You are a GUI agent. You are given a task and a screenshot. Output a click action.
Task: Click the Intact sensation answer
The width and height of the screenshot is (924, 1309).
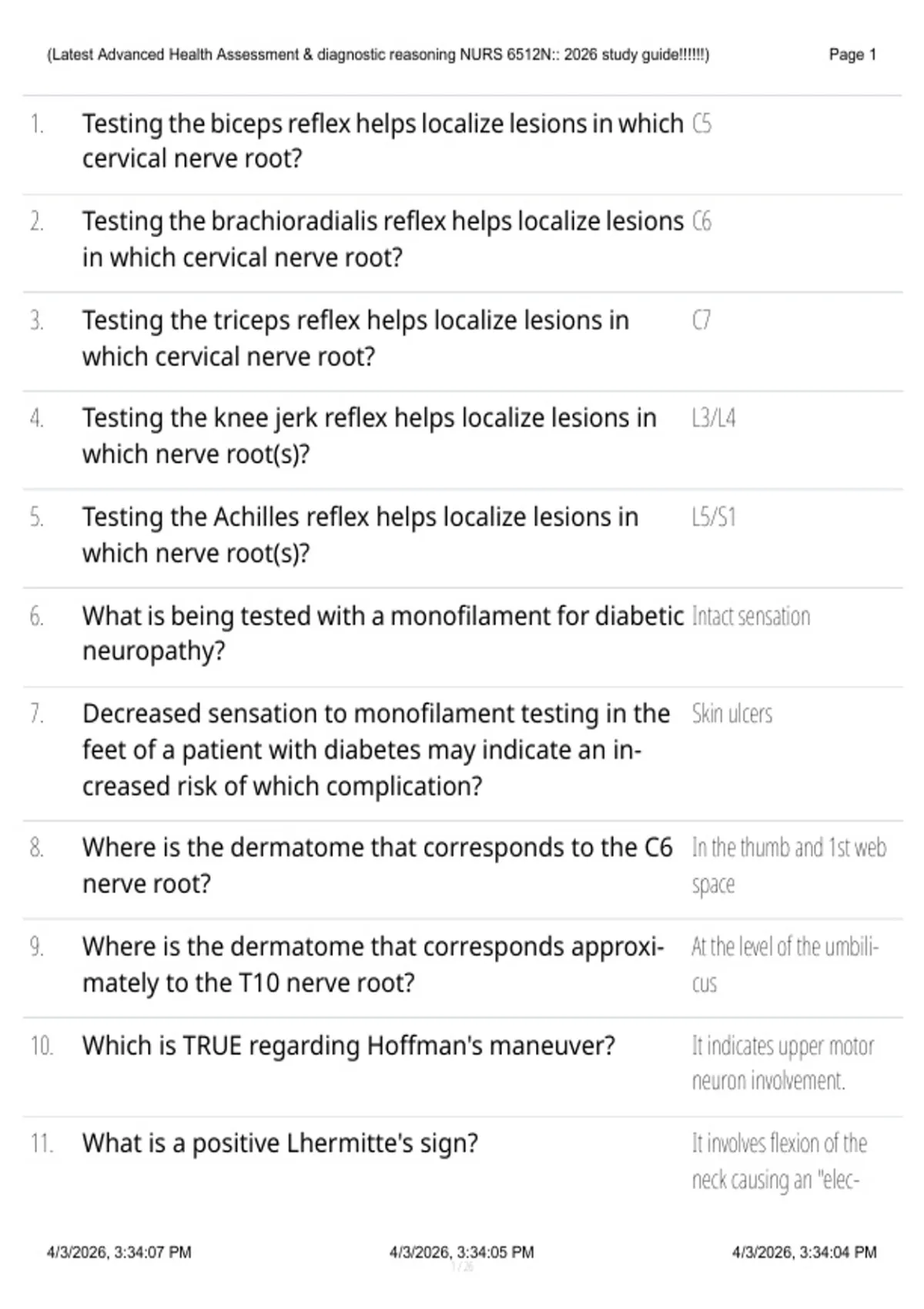coord(751,616)
